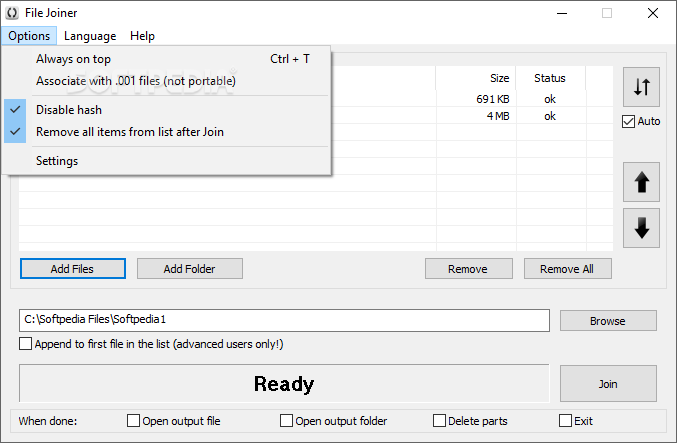Close the open Options menu
Image resolution: width=677 pixels, height=443 pixels.
click(x=29, y=36)
